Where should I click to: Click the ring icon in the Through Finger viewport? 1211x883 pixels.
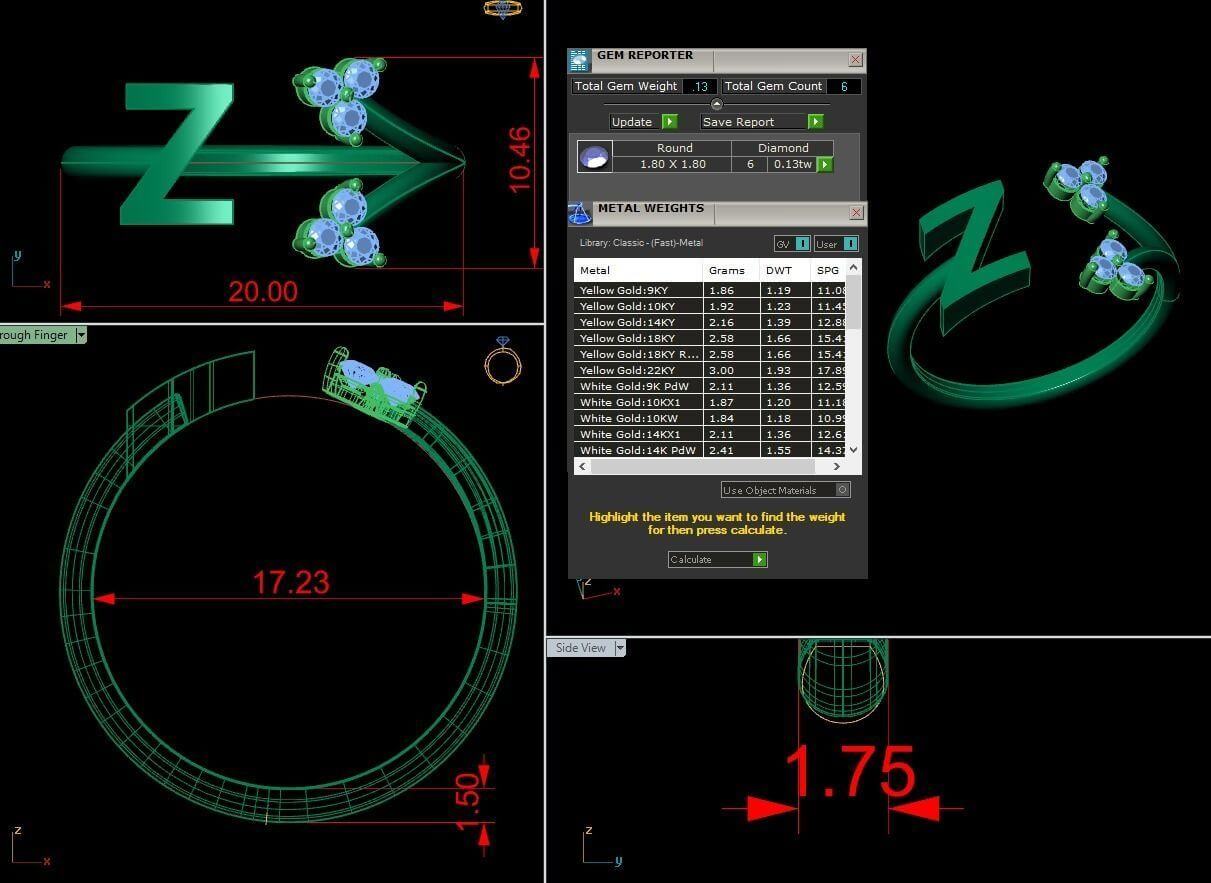(502, 361)
